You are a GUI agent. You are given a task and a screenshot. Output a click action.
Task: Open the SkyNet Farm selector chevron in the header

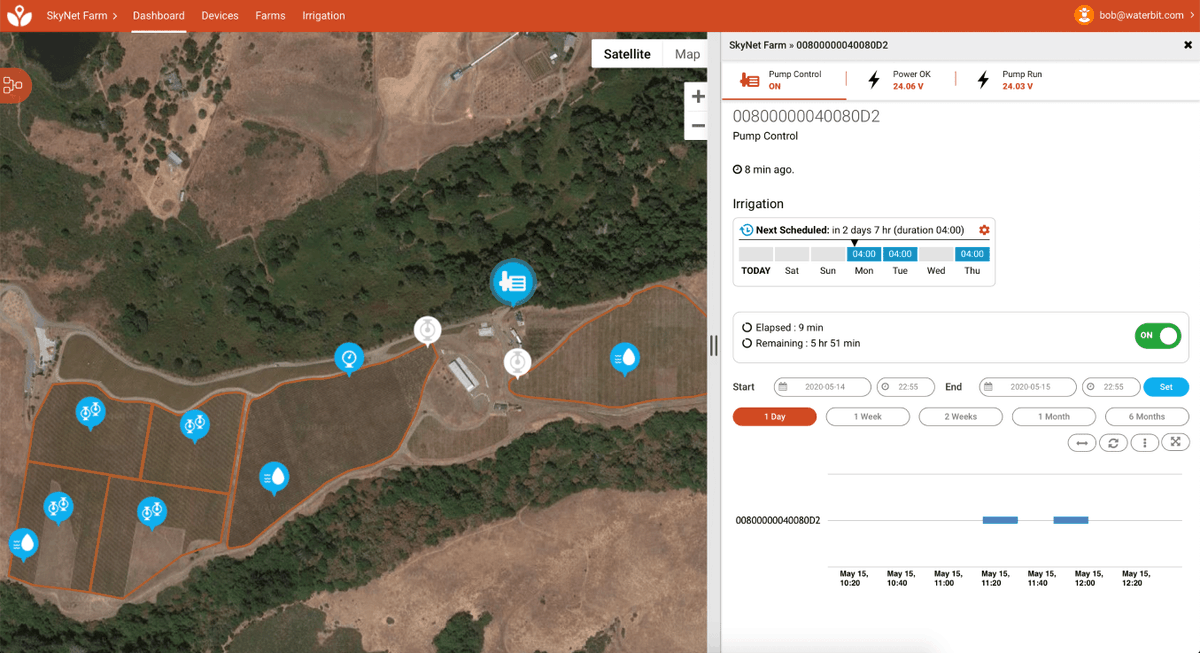114,16
